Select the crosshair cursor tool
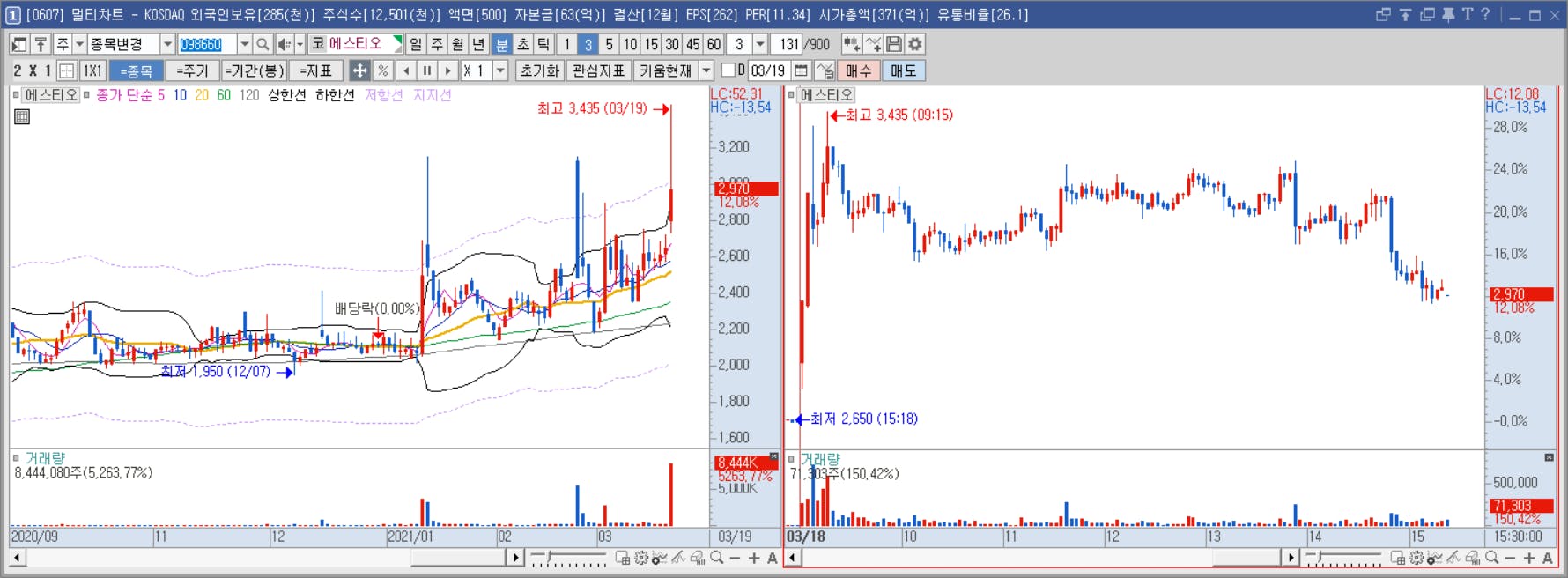The image size is (1568, 578). [x=359, y=70]
